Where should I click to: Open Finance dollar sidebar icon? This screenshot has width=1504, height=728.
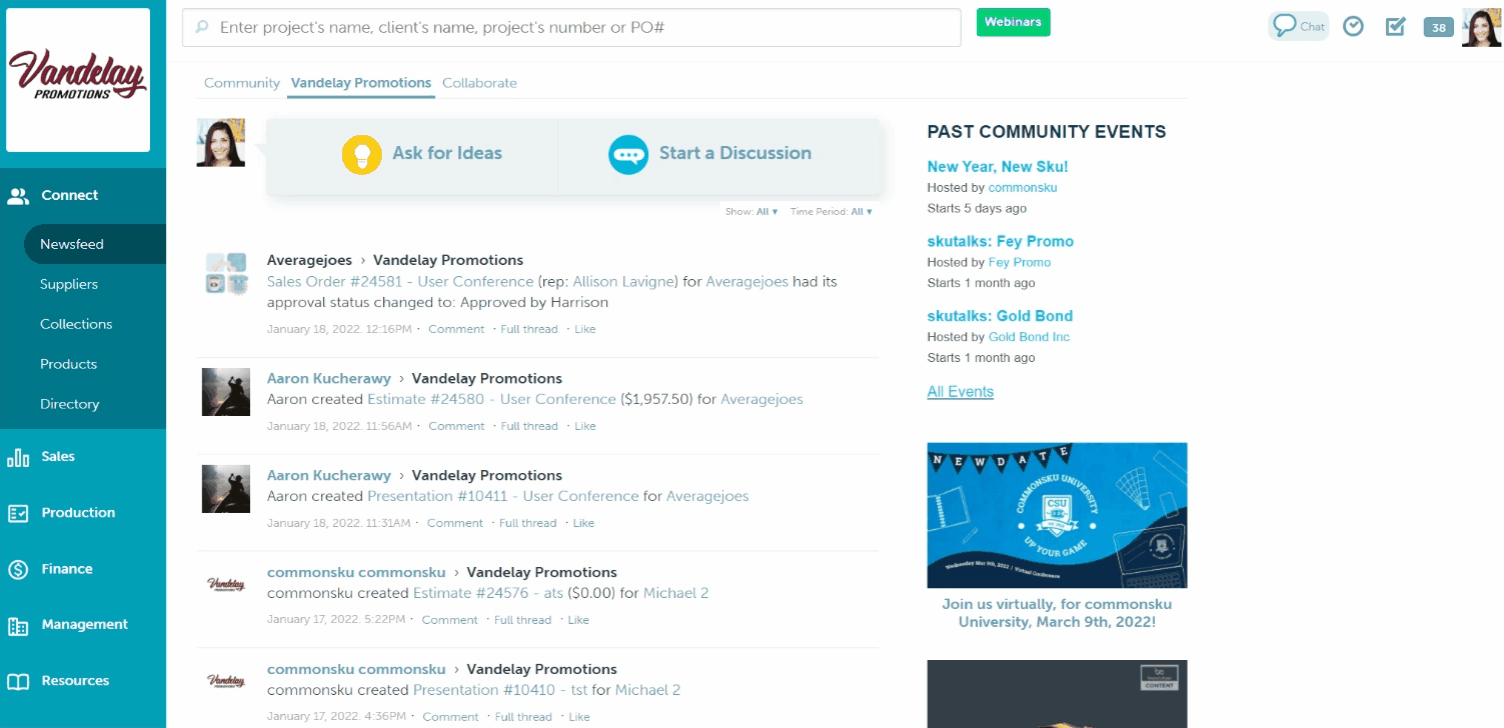[x=18, y=569]
